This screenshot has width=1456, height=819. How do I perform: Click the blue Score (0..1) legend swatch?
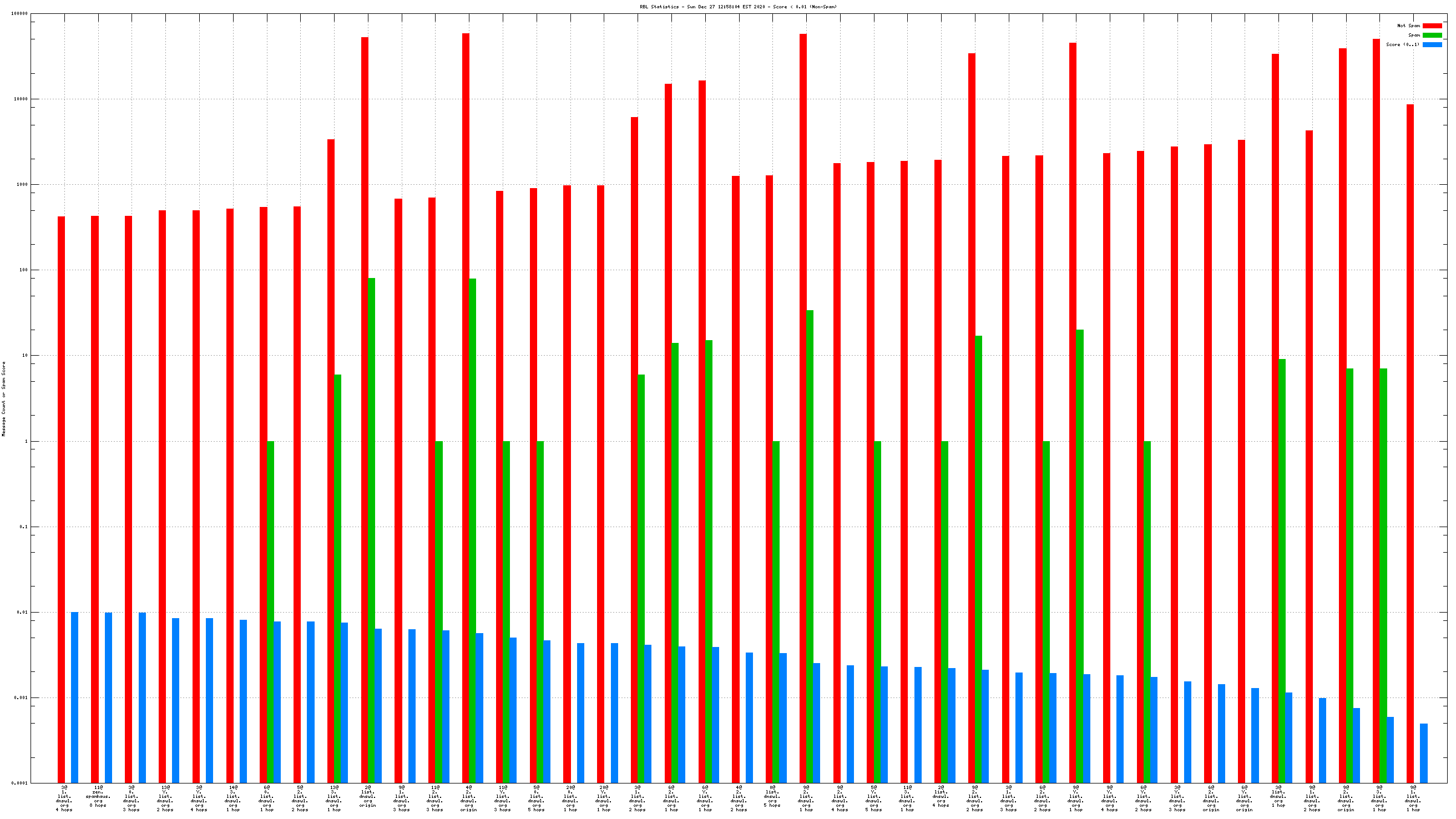pos(1432,44)
